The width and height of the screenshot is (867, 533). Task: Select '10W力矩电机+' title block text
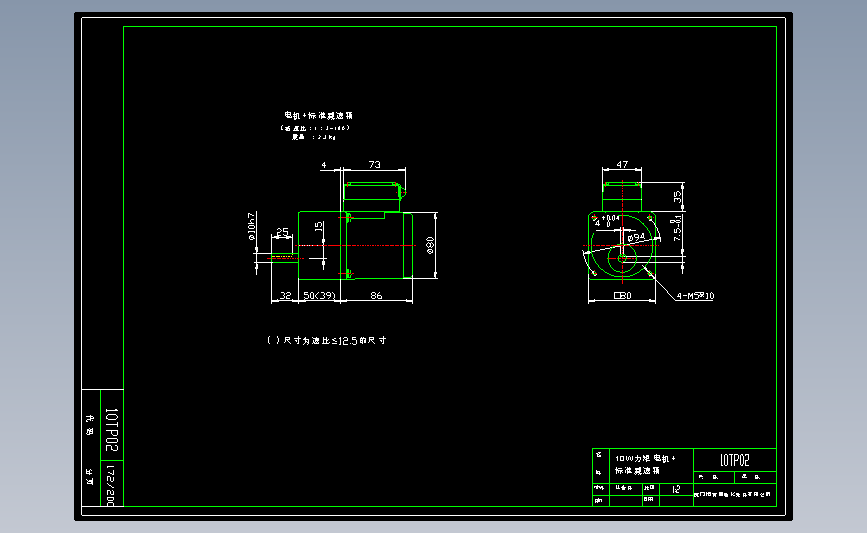(645, 458)
